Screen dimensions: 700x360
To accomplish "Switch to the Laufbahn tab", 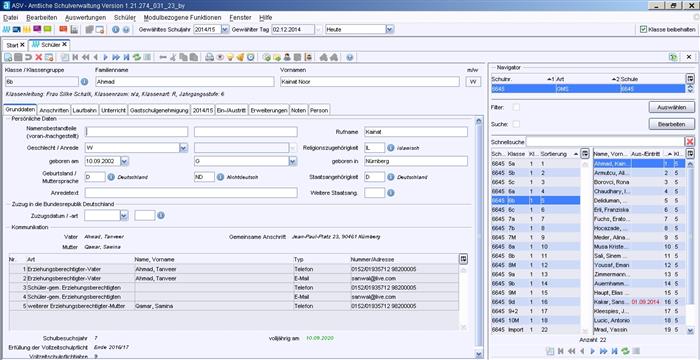I will [x=85, y=110].
